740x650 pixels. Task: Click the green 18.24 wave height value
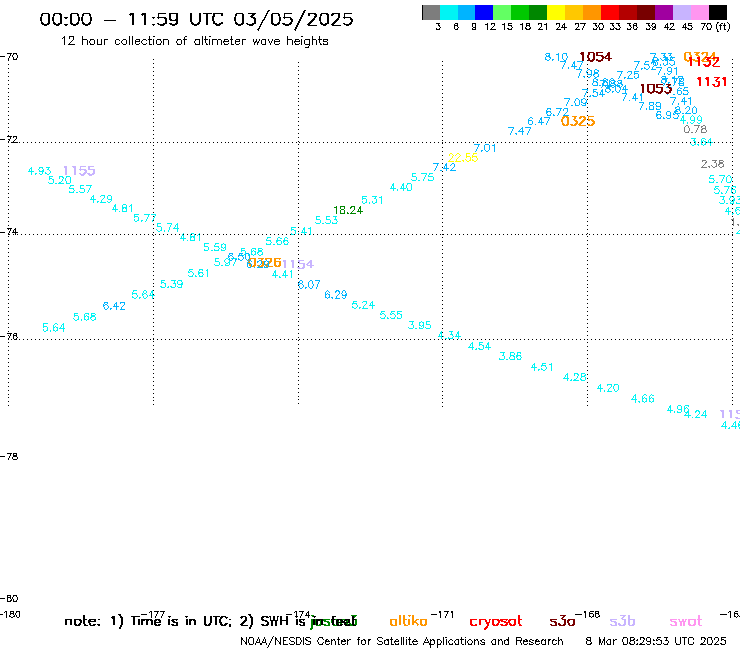348,211
